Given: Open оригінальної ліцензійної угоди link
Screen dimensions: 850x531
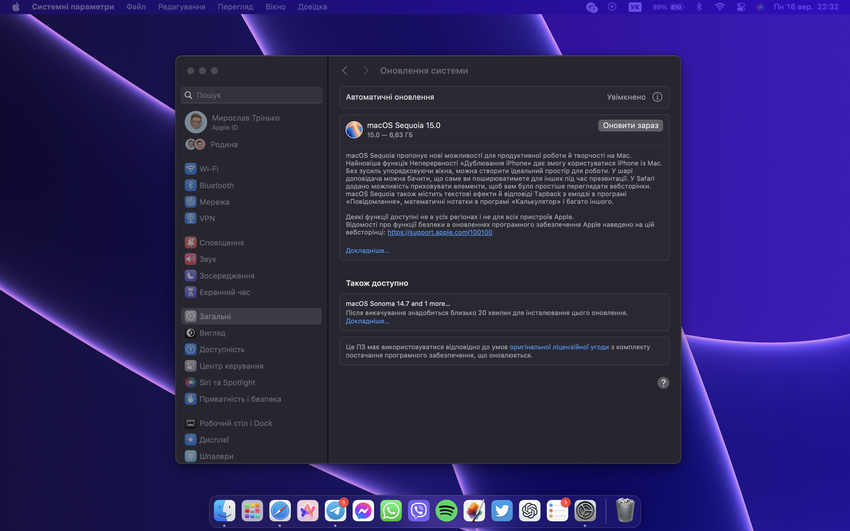Looking at the screenshot, I should point(559,347).
